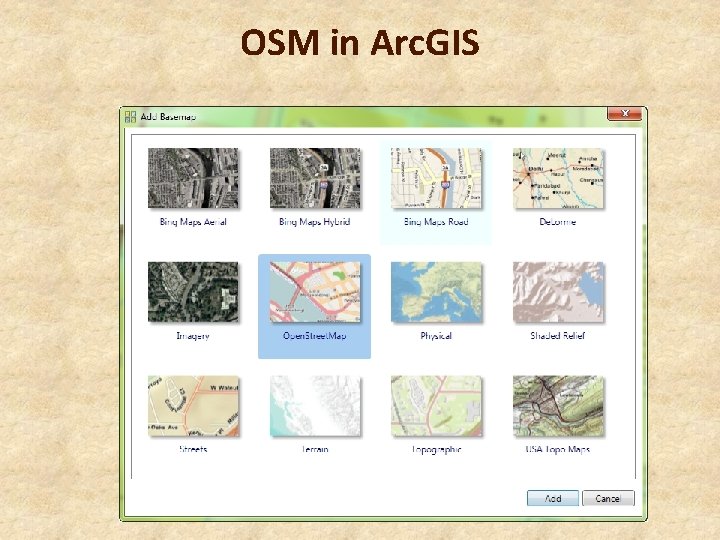Select the Bing Maps Aerial basemap thumbnail
The width and height of the screenshot is (720, 540).
pyautogui.click(x=193, y=178)
